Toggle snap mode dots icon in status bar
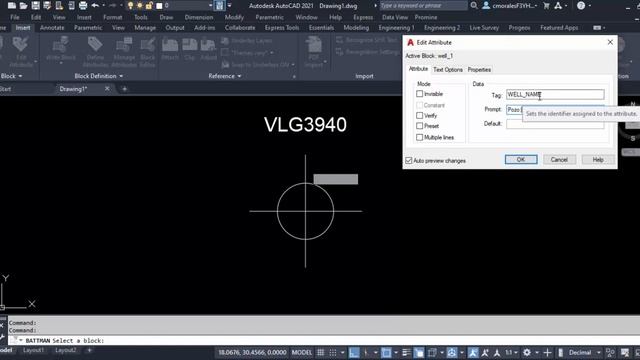The width and height of the screenshot is (640, 360). (333, 353)
